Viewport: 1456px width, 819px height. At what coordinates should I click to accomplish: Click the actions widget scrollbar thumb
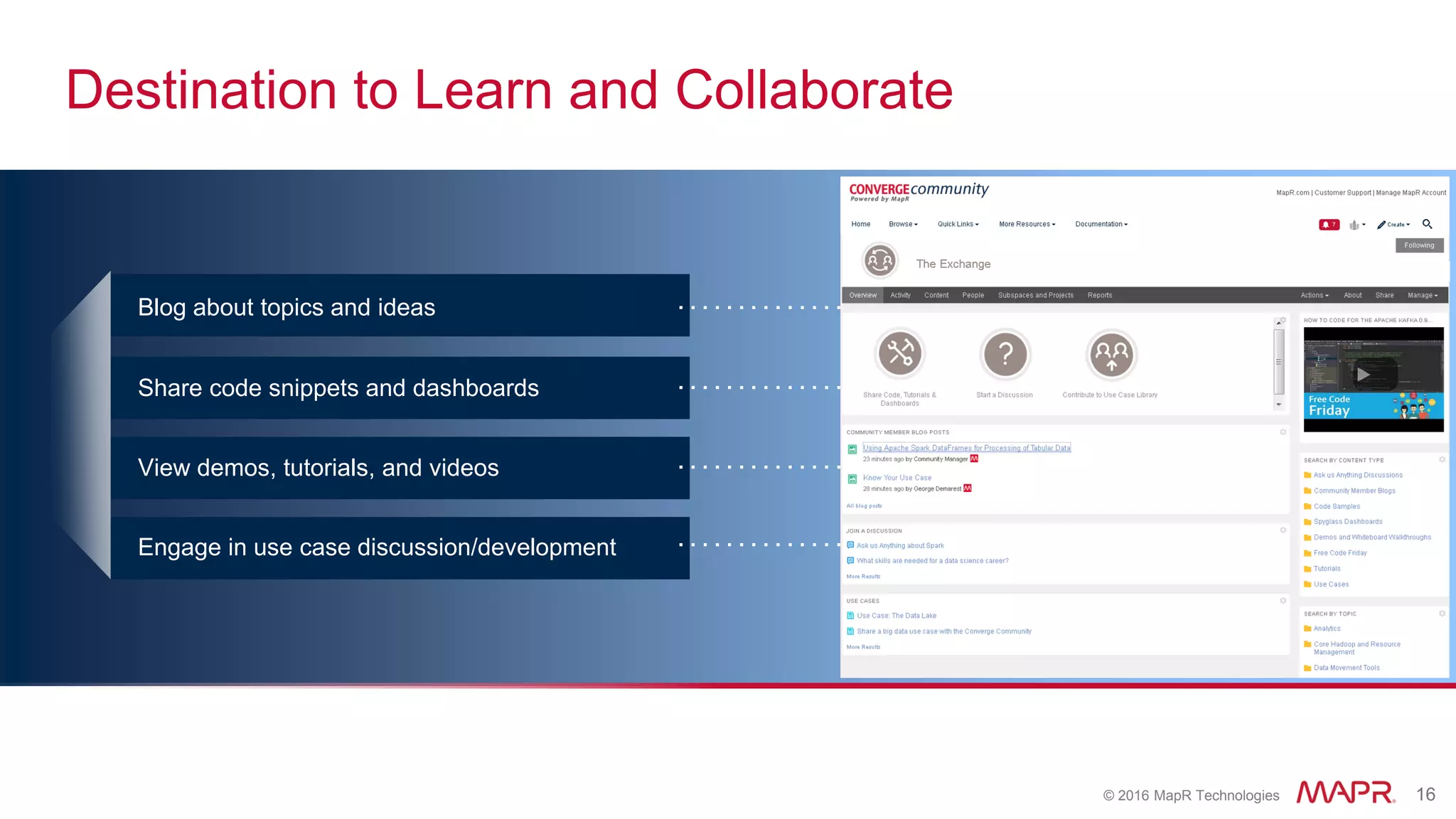[1278, 361]
